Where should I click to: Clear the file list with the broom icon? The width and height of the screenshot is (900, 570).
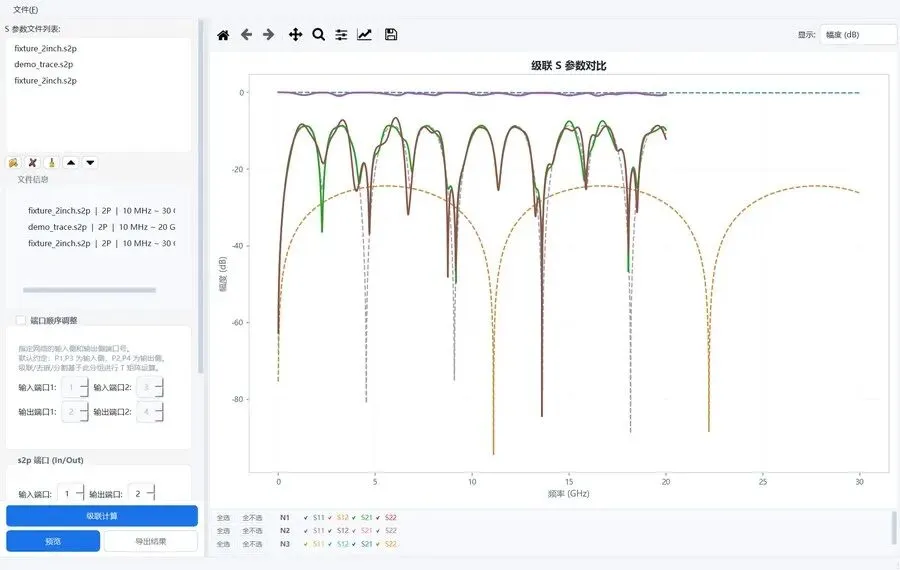click(52, 163)
